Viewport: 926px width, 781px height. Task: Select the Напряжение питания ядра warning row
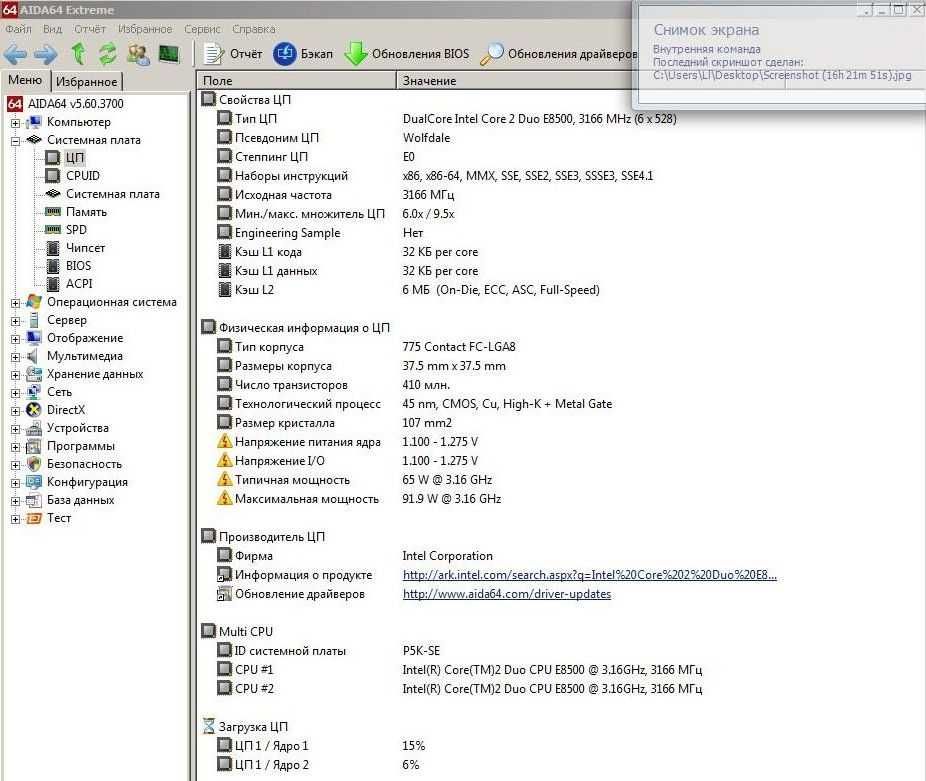[348, 442]
